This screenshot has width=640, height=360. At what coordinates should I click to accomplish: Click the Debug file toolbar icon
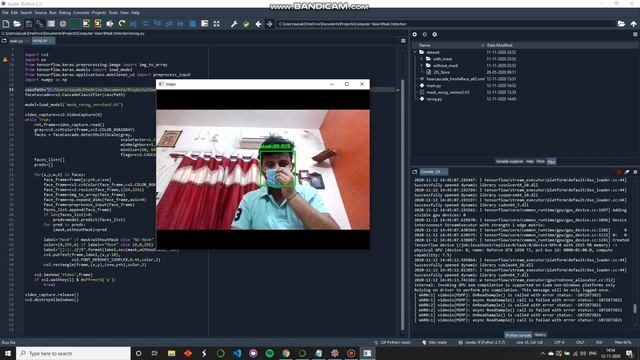point(133,24)
